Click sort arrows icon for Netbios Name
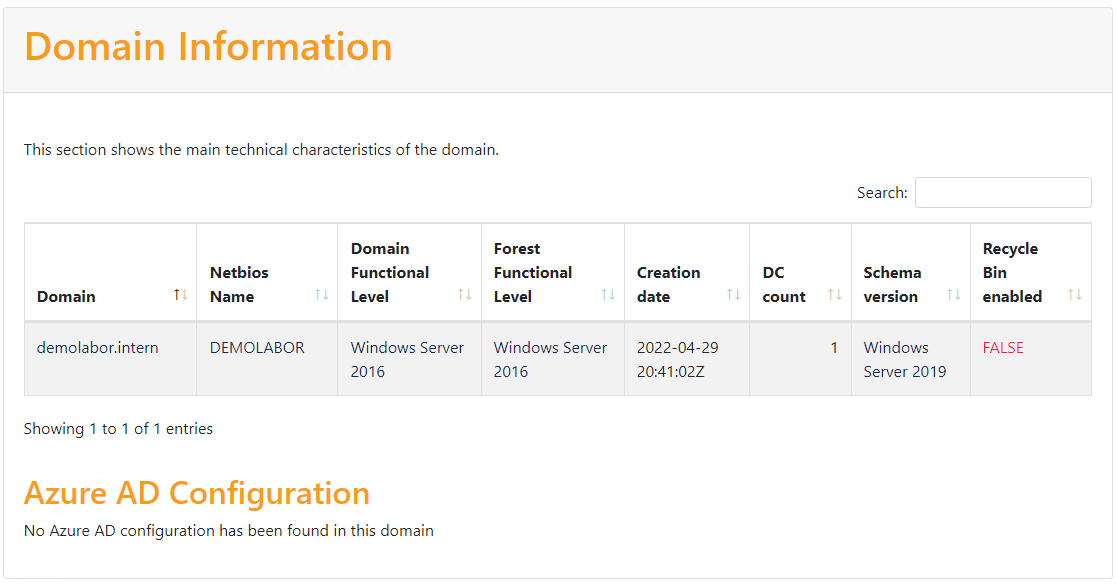This screenshot has height=584, width=1118. click(322, 294)
